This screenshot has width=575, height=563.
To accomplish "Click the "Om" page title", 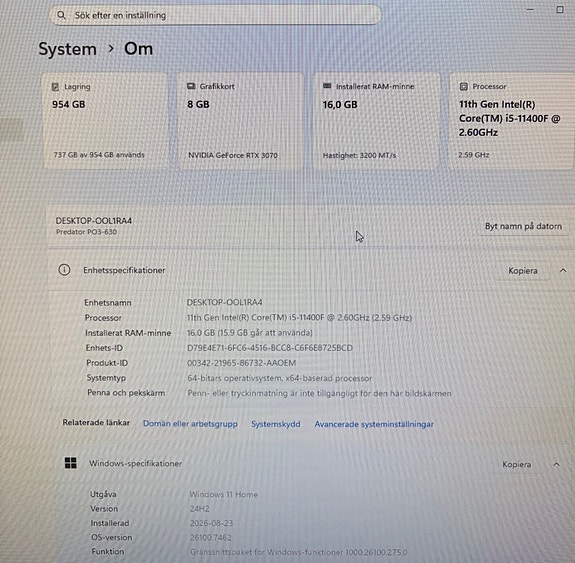I will click(x=138, y=49).
